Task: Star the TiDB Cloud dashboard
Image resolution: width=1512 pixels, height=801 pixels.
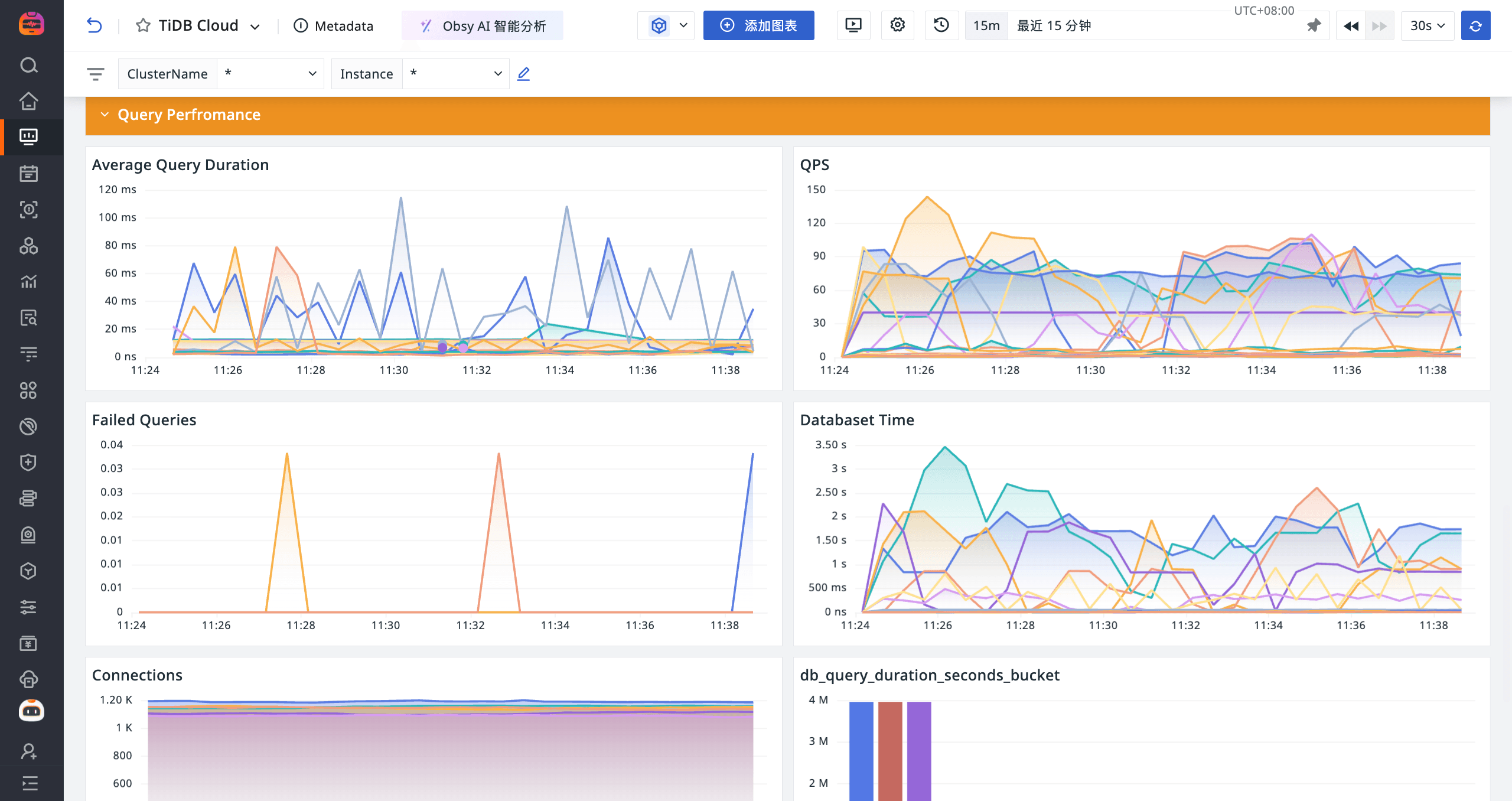Action: (143, 25)
